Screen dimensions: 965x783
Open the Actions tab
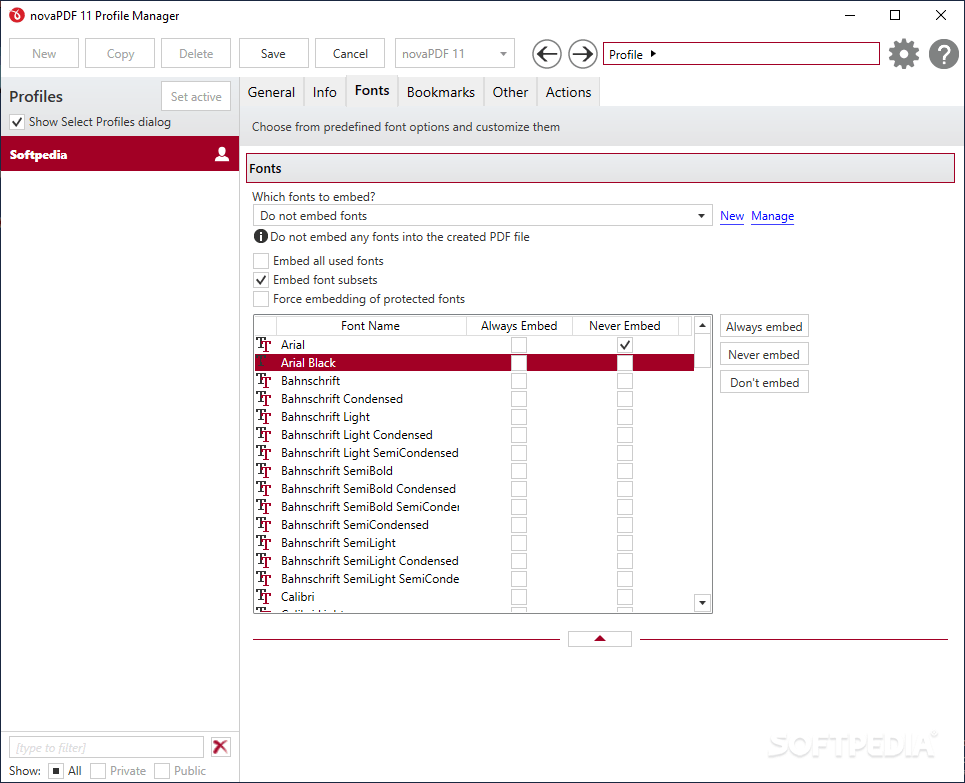point(568,92)
